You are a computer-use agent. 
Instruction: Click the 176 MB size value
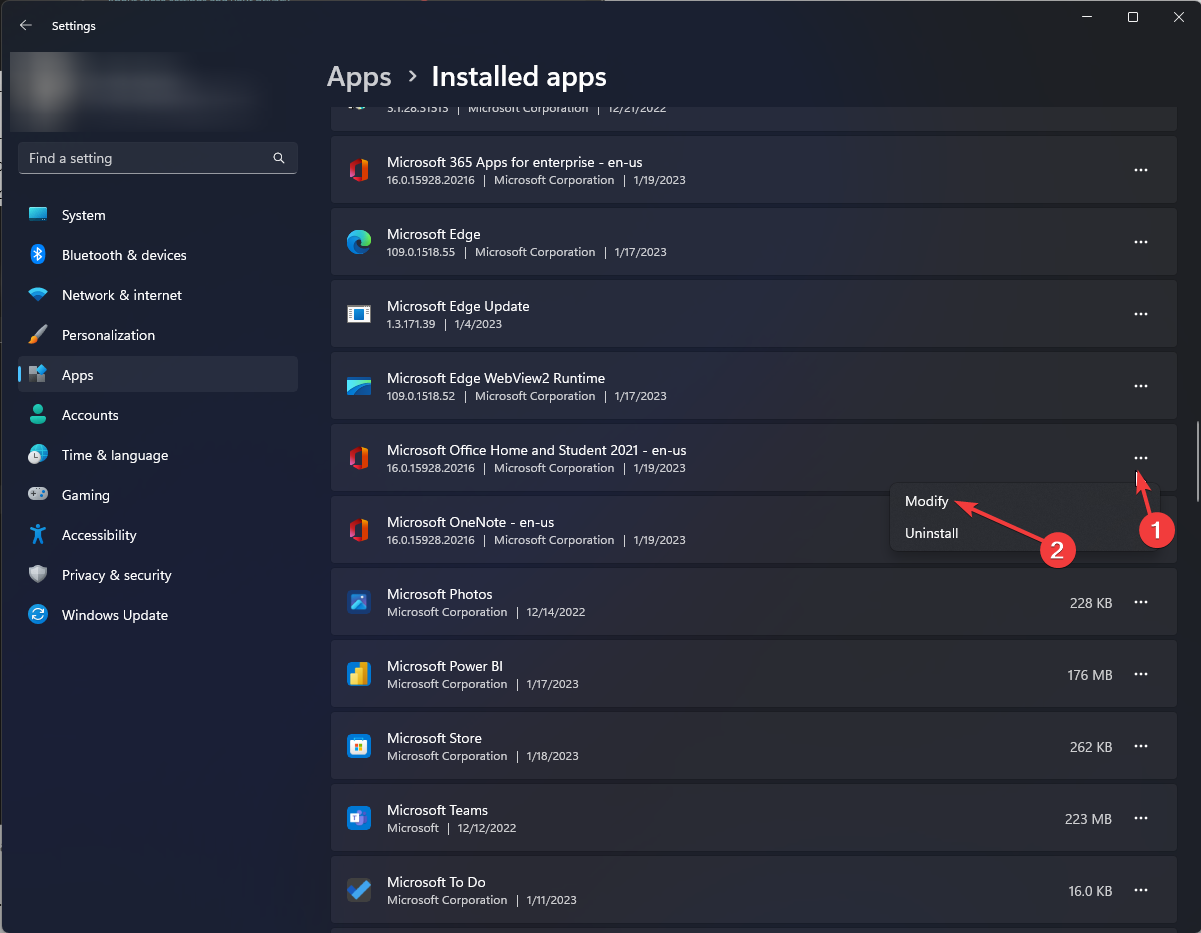1090,675
